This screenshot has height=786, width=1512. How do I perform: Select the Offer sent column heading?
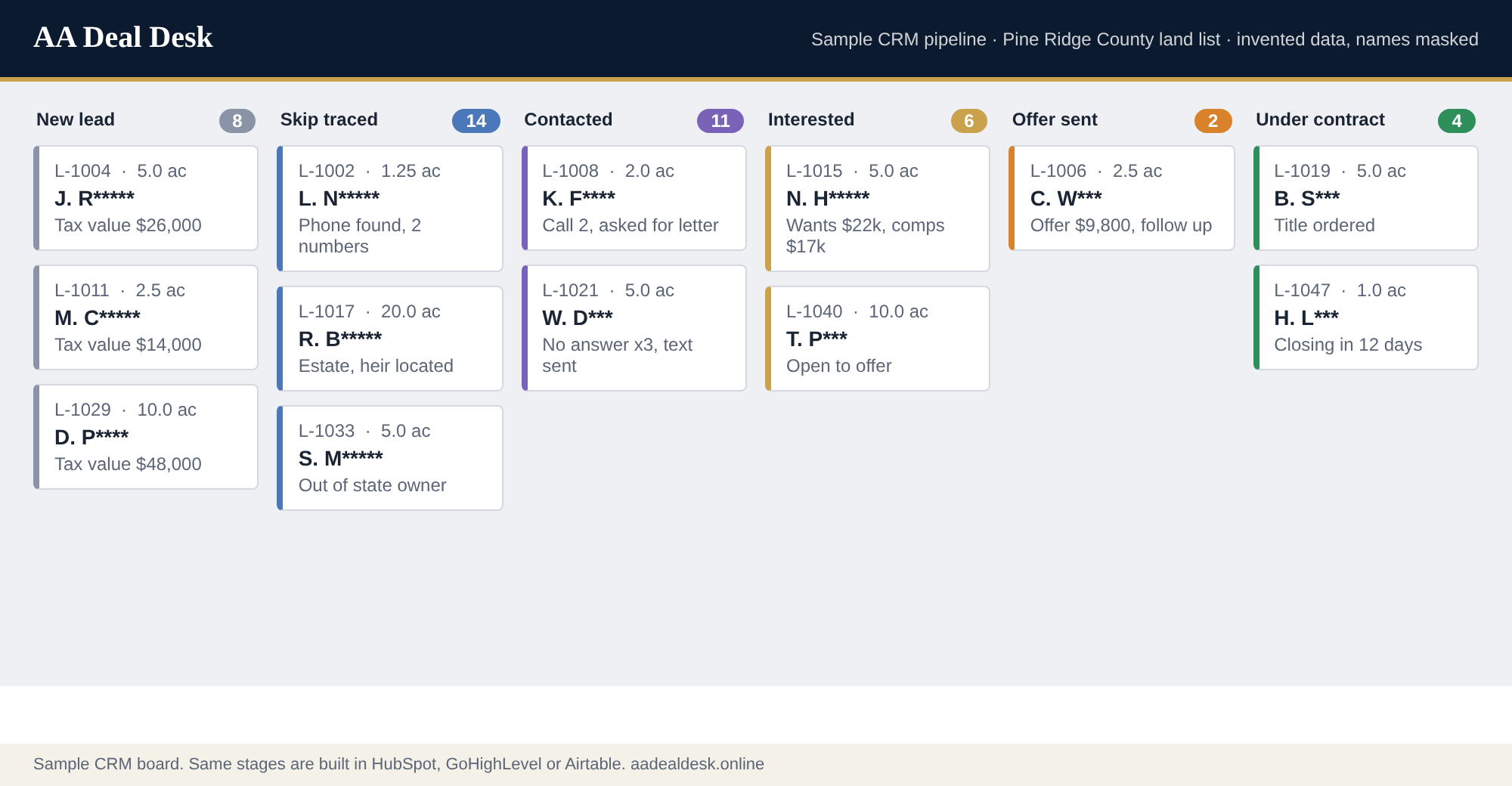click(x=1055, y=119)
